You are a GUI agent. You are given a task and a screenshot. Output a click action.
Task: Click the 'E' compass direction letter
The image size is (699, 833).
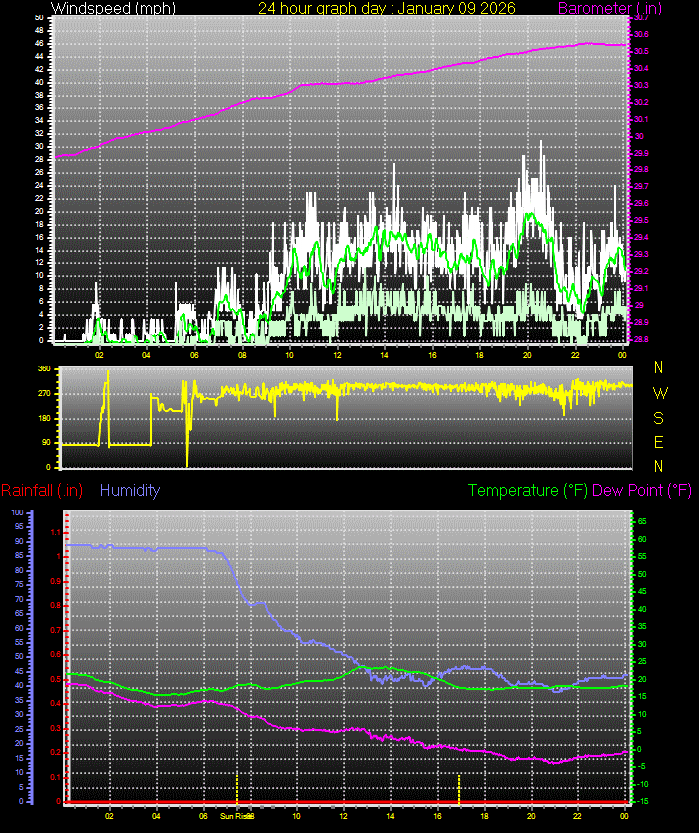(658, 442)
